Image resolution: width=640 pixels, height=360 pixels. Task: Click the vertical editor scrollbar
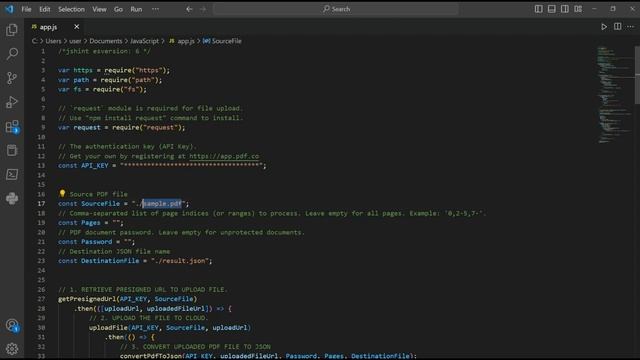coord(637,76)
